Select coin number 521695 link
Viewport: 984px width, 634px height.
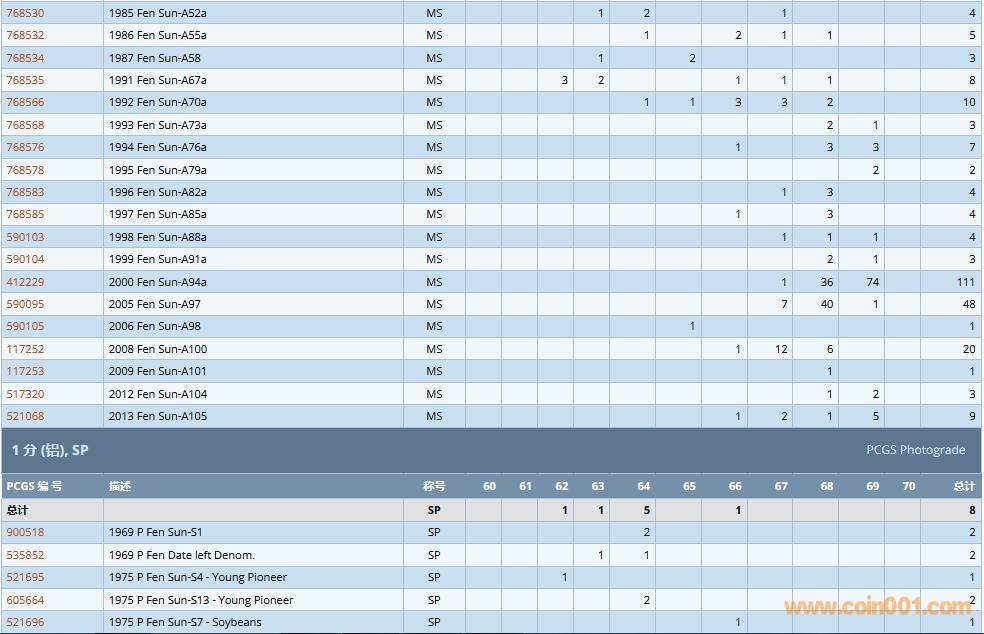[x=25, y=577]
